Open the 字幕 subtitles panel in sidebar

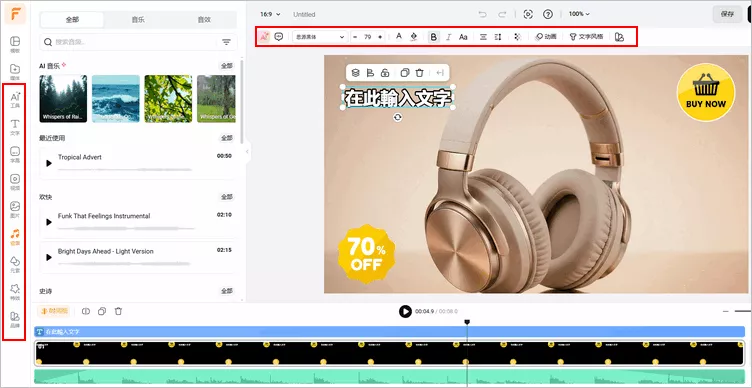tap(15, 154)
